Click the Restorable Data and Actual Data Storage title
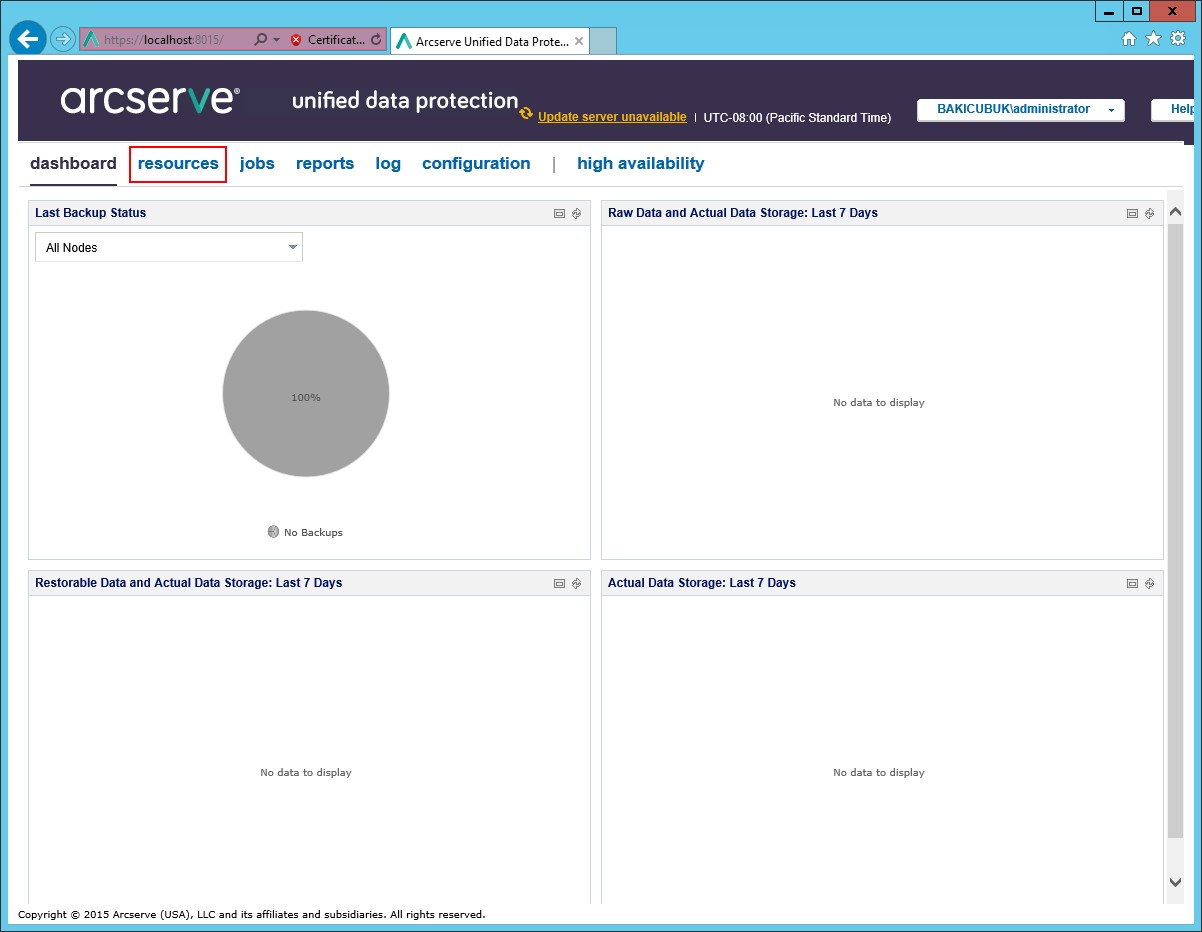1202x932 pixels. 189,583
